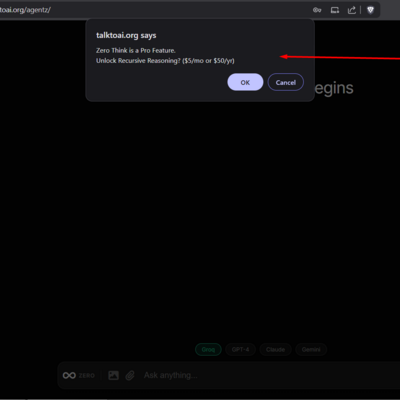Focus the address bar URL text
The image size is (400, 400).
(25, 10)
